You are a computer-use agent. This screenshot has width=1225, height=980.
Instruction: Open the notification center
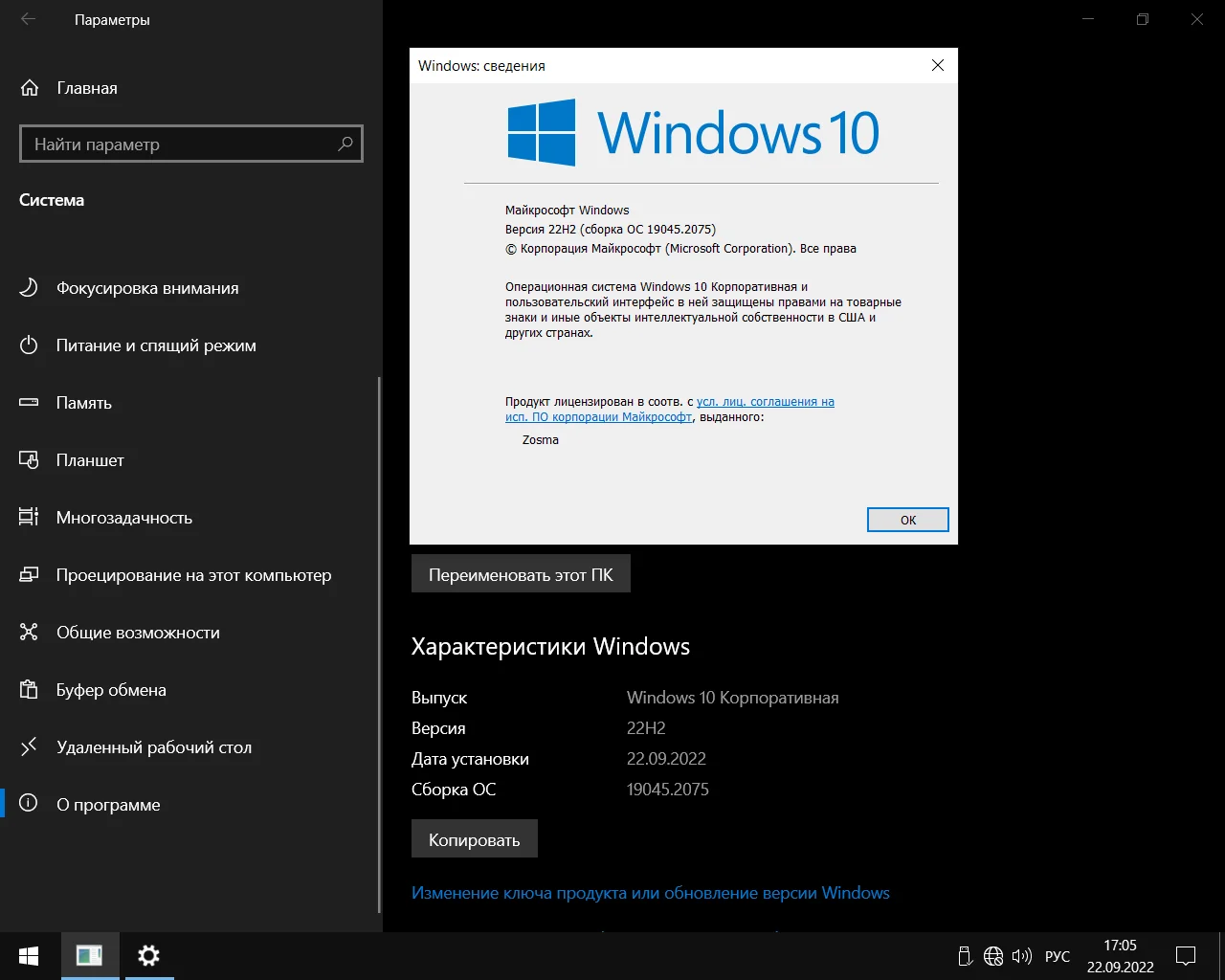(1186, 956)
